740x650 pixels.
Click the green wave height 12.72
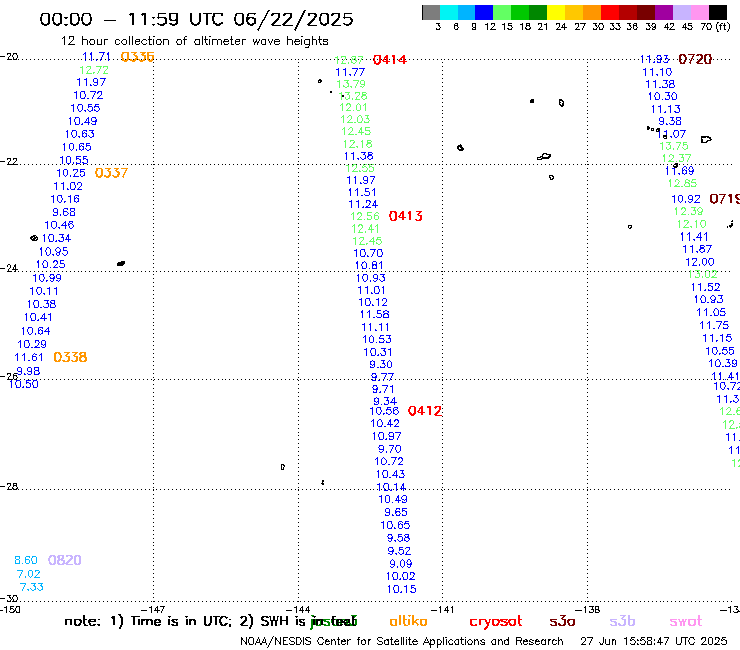[x=94, y=70]
